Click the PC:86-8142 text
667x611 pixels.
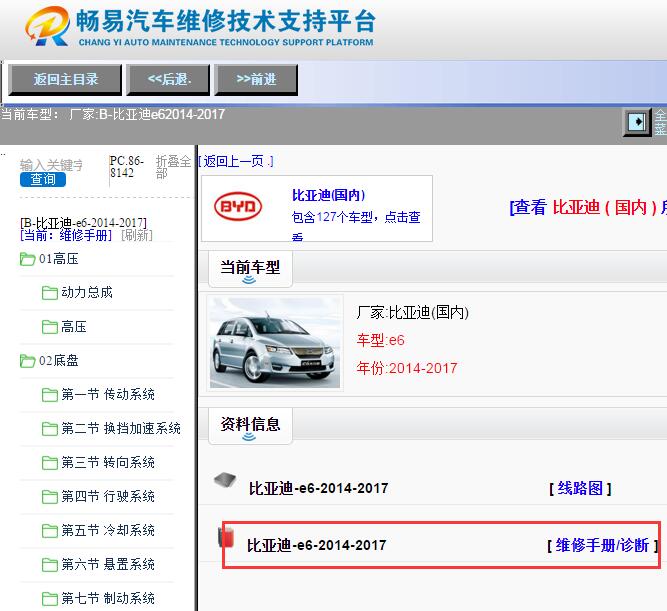coord(127,167)
